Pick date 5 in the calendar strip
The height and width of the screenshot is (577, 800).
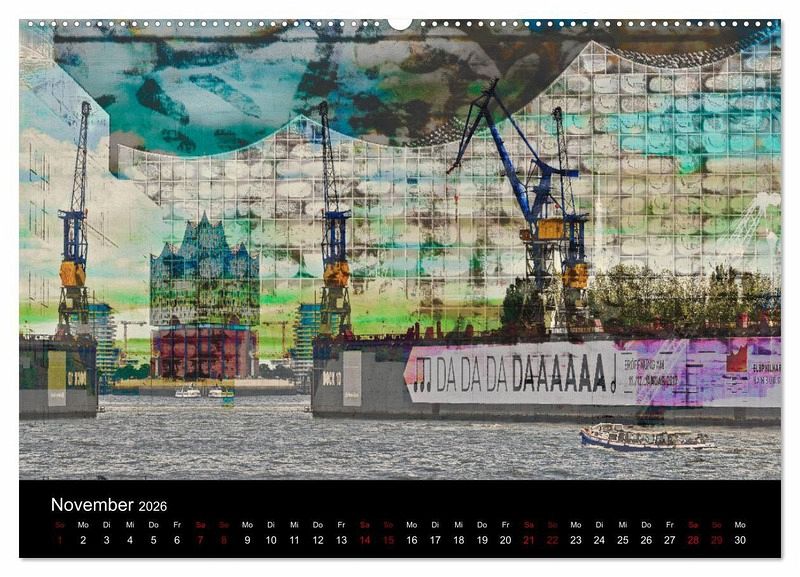[154, 540]
